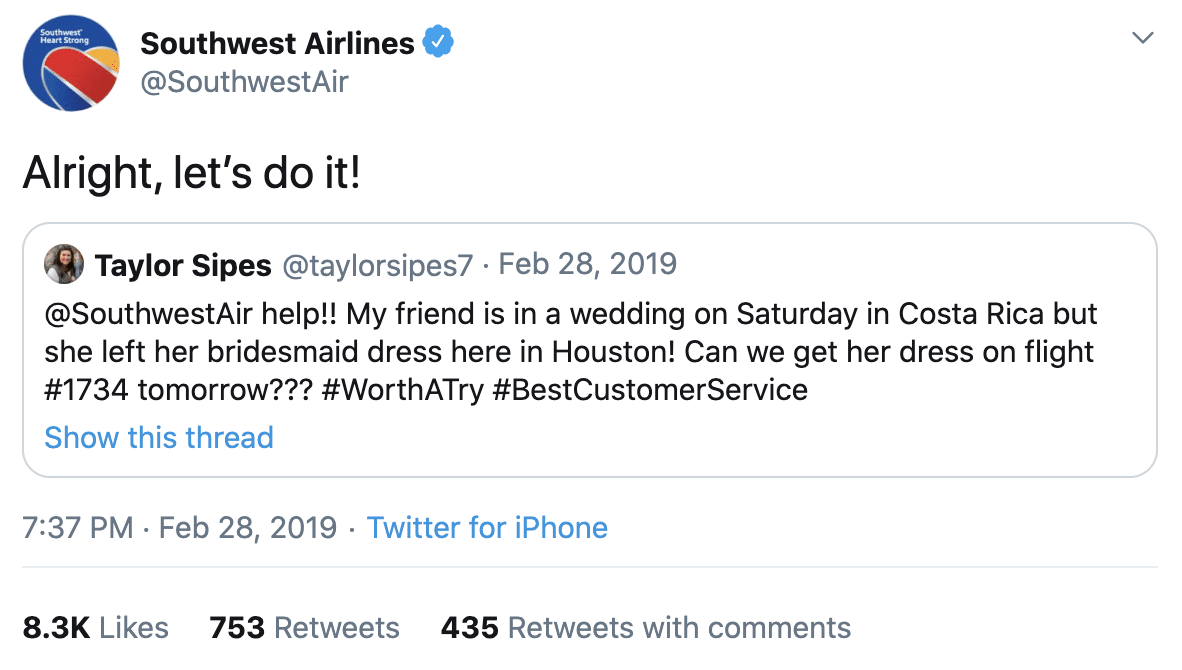This screenshot has width=1182, height=670.
Task: Select the @taylorsipes7 handle
Action: tap(378, 265)
